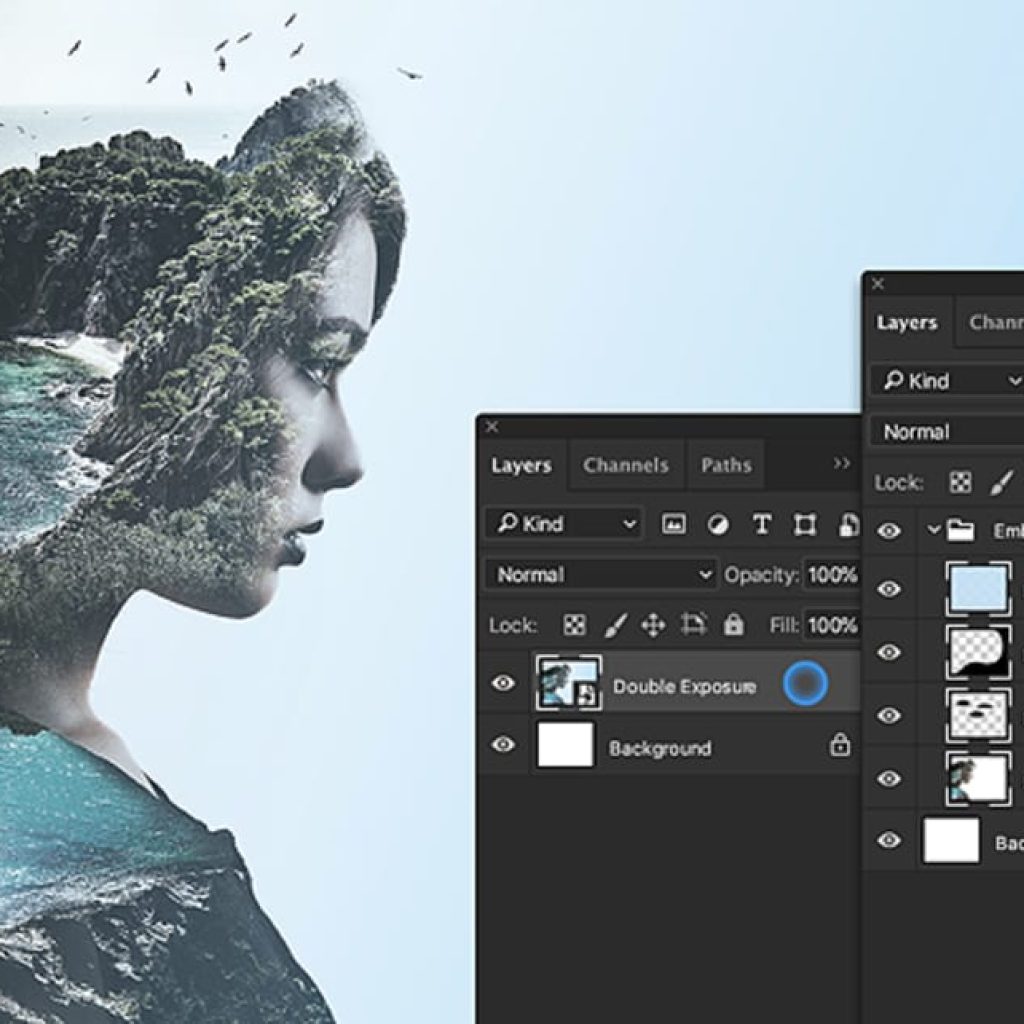This screenshot has width=1024, height=1024.
Task: Hide the black wave mask layer in right panel
Action: 888,652
